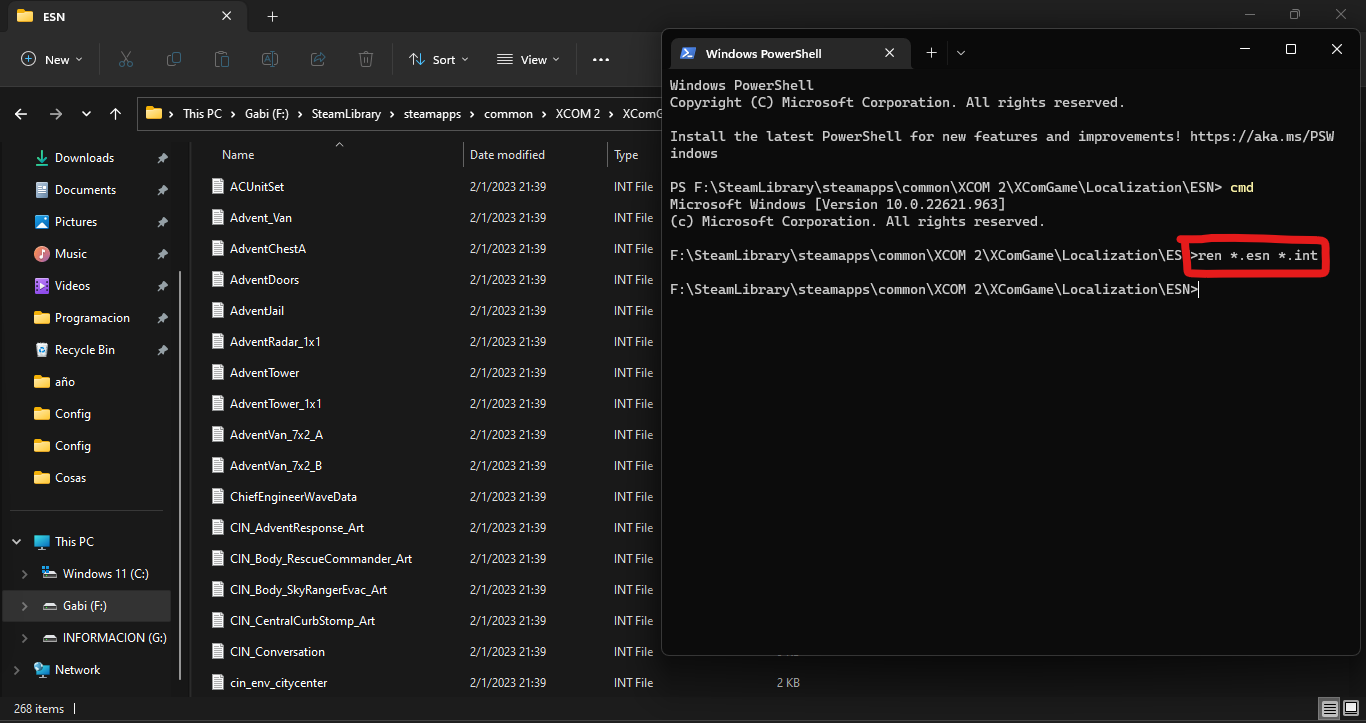The height and width of the screenshot is (723, 1366).
Task: Expand the Network tree node
Action: pyautogui.click(x=17, y=670)
